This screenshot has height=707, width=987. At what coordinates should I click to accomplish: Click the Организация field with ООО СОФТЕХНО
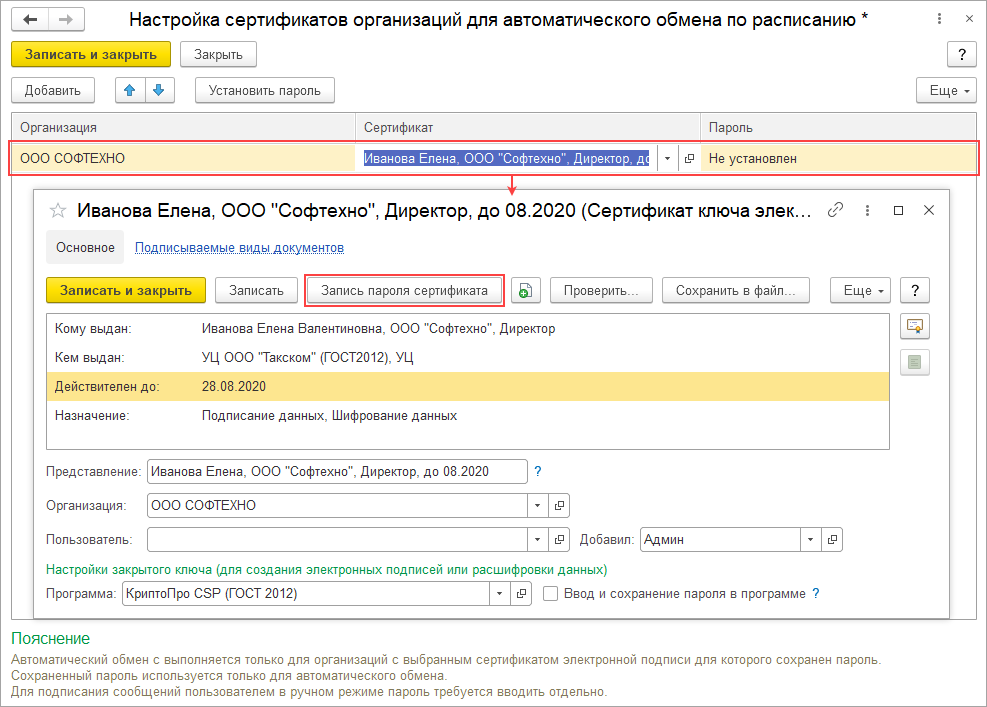[x=337, y=506]
